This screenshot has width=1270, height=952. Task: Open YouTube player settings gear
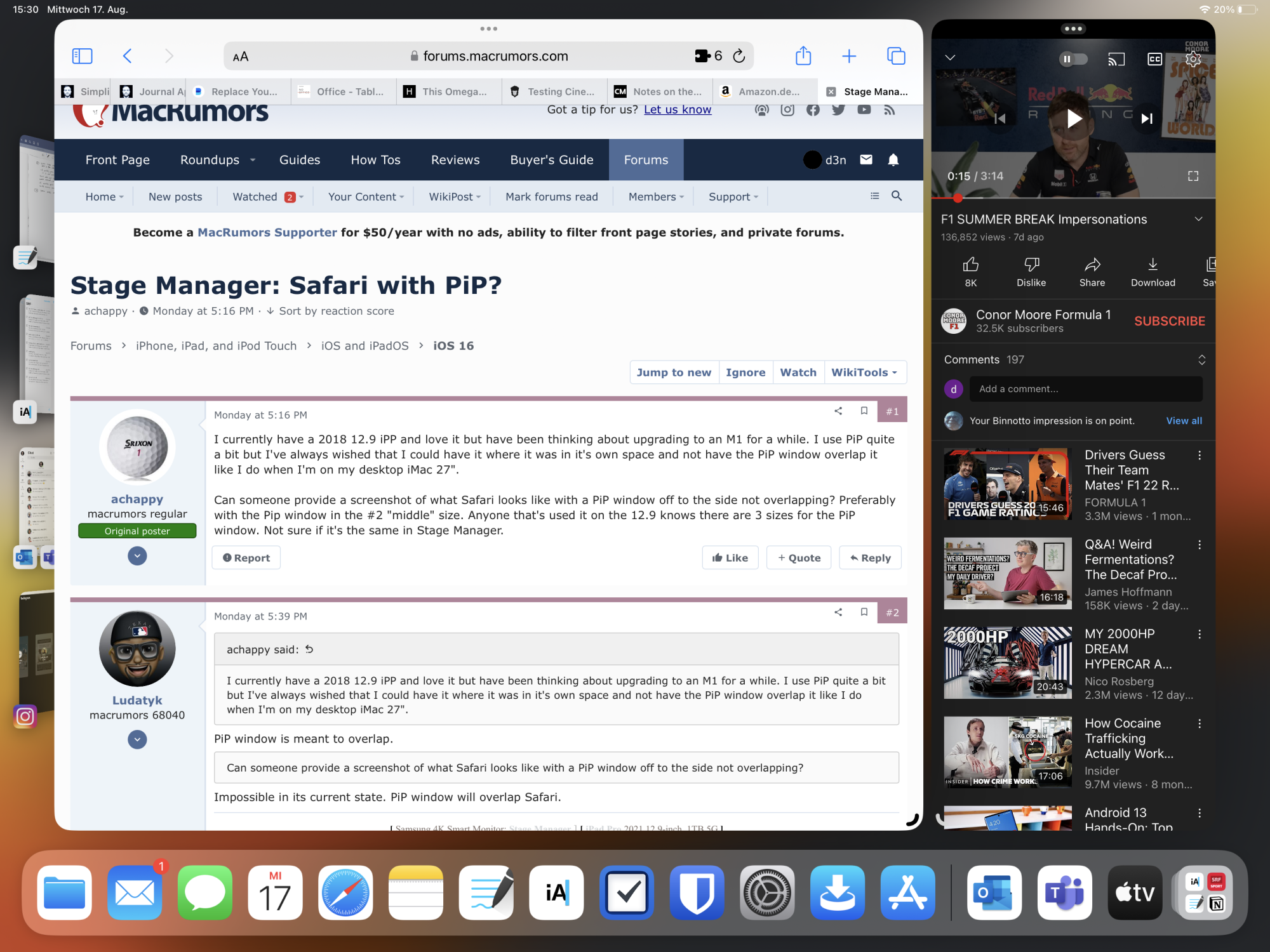coord(1193,59)
